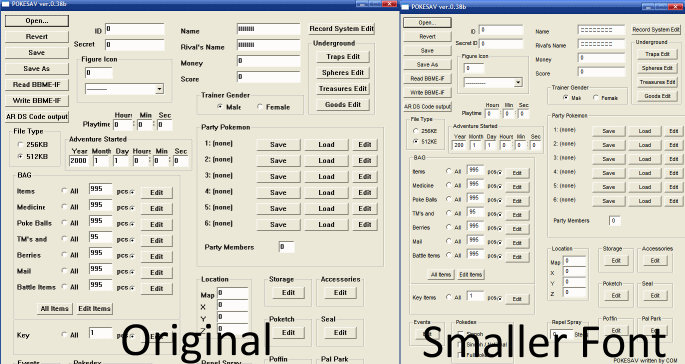Select Female gender in Smaller Font window
This screenshot has width=685, height=364.
[595, 97]
